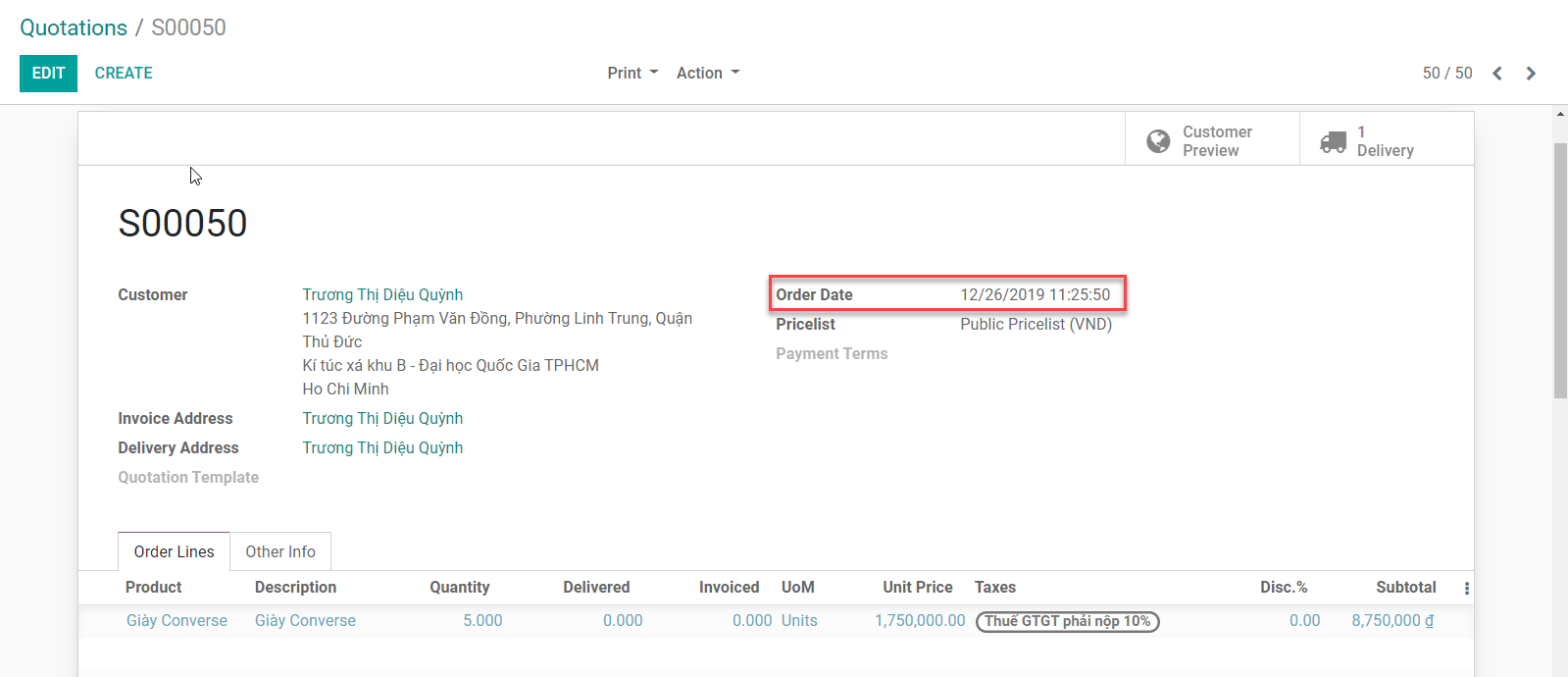Click the 50 / 50 pager counter
This screenshot has width=1568, height=677.
[1446, 74]
